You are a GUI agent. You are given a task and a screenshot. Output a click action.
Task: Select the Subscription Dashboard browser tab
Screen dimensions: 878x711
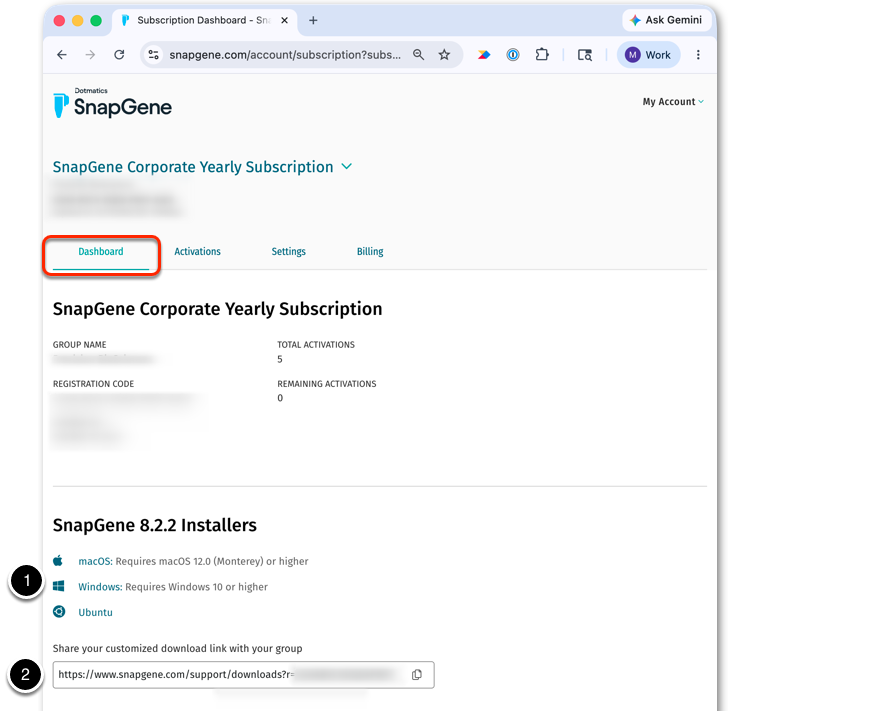204,21
